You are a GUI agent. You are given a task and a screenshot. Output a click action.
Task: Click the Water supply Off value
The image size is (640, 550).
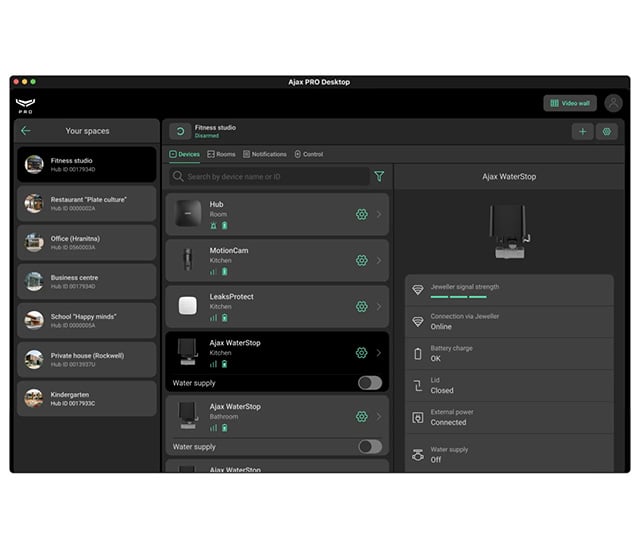436,460
